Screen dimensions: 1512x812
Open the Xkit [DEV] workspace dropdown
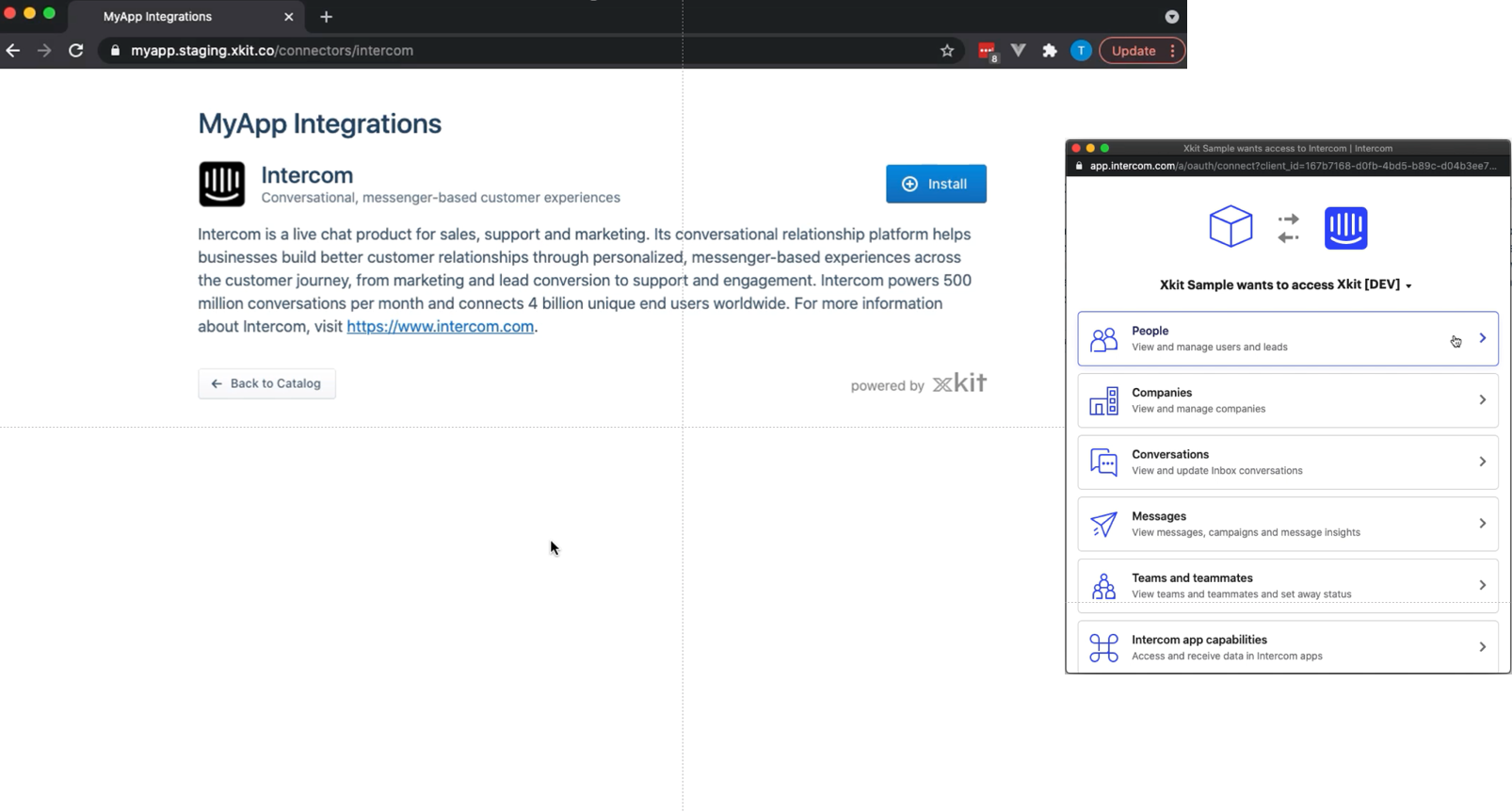[1375, 284]
